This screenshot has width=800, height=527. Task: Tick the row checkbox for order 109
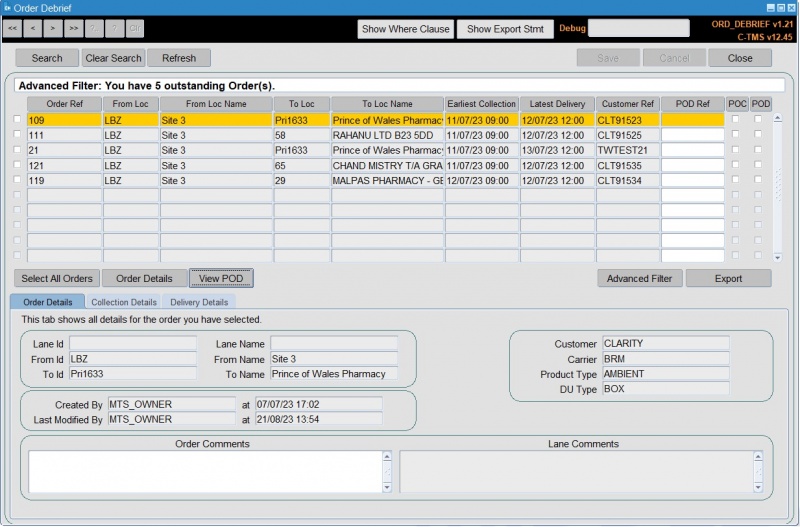coord(17,119)
